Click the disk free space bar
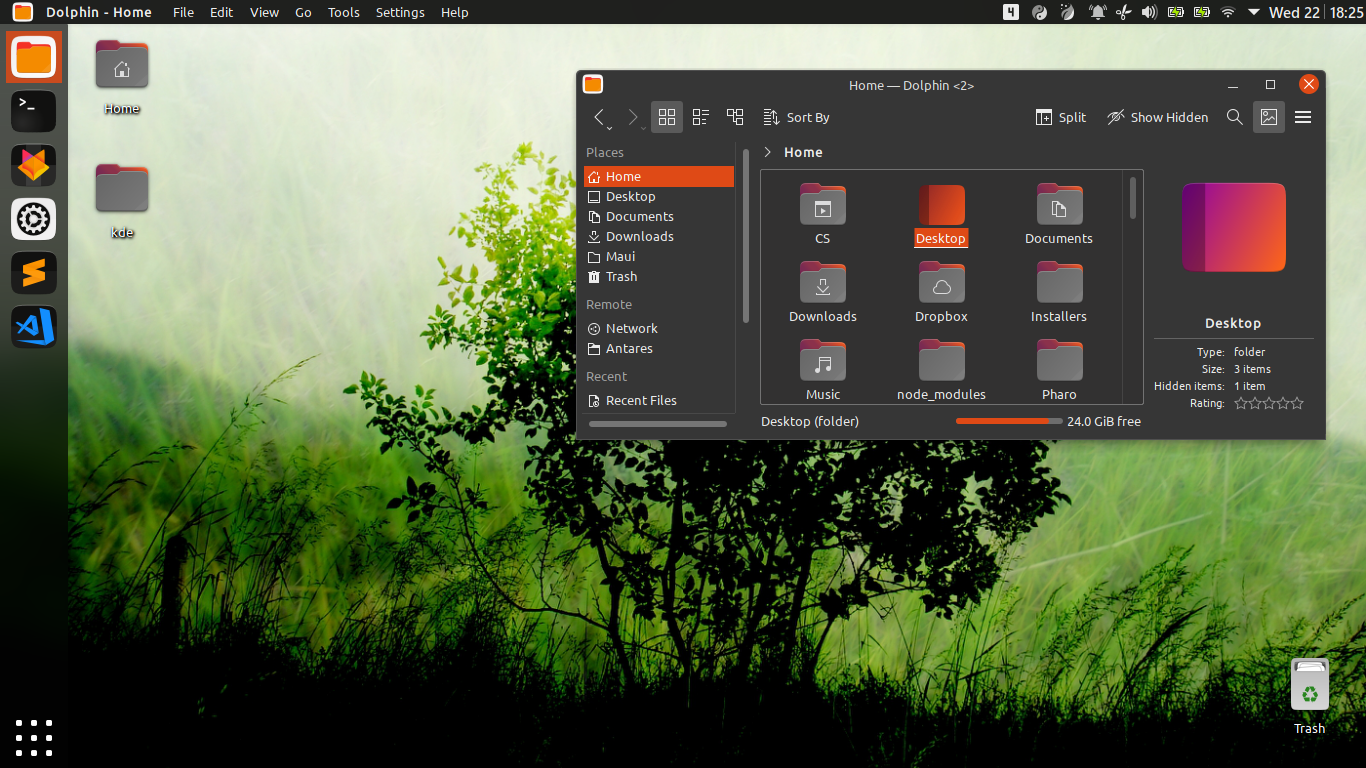The height and width of the screenshot is (768, 1366). click(1009, 421)
